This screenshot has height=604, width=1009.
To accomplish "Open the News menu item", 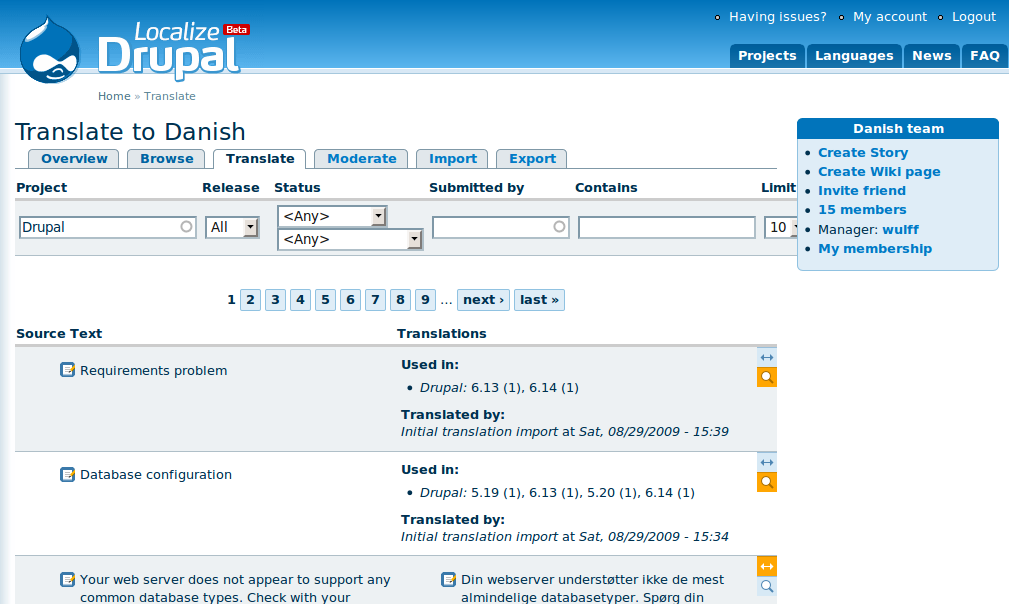I will pos(931,56).
